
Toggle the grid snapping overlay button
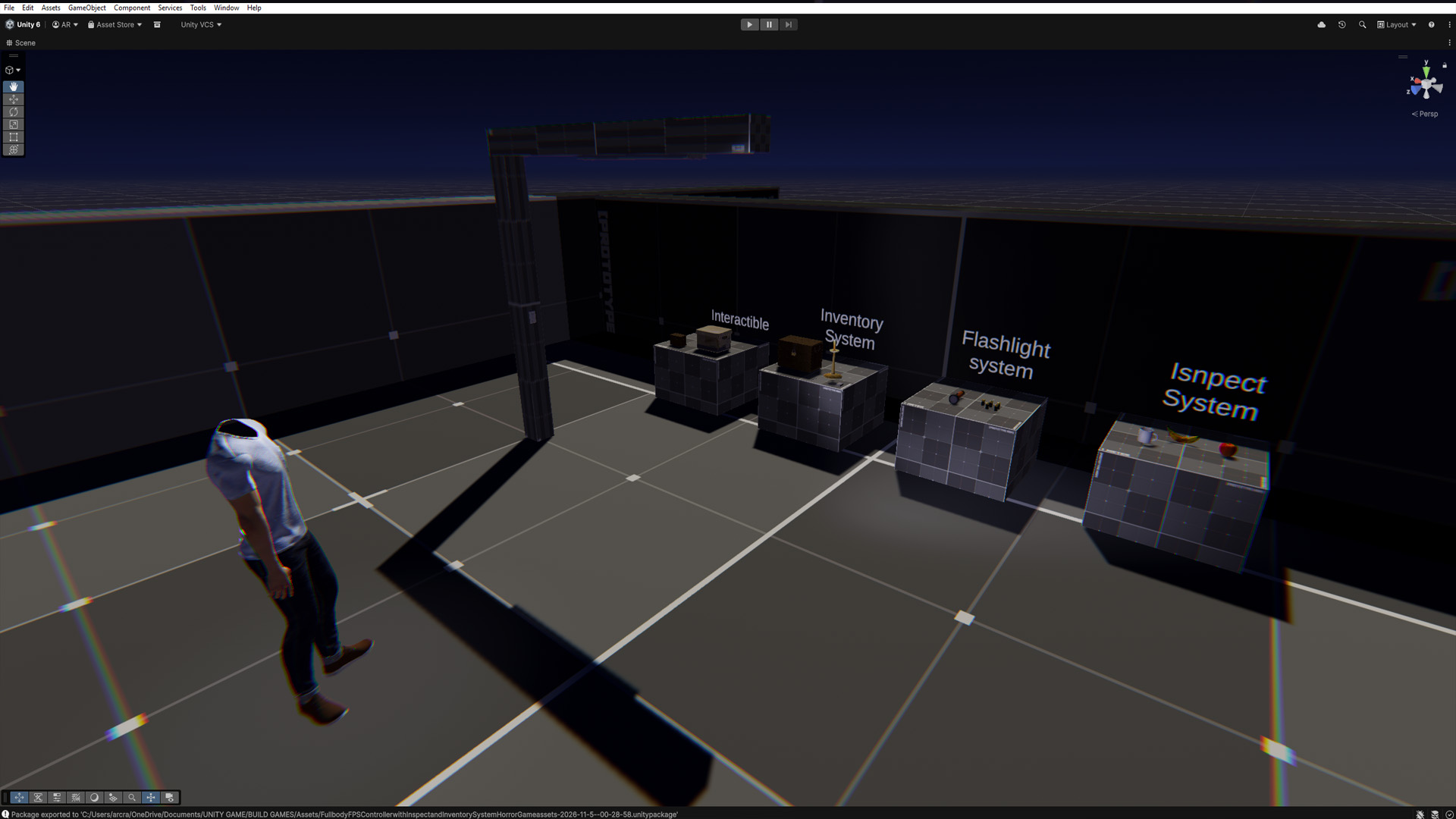coord(76,797)
